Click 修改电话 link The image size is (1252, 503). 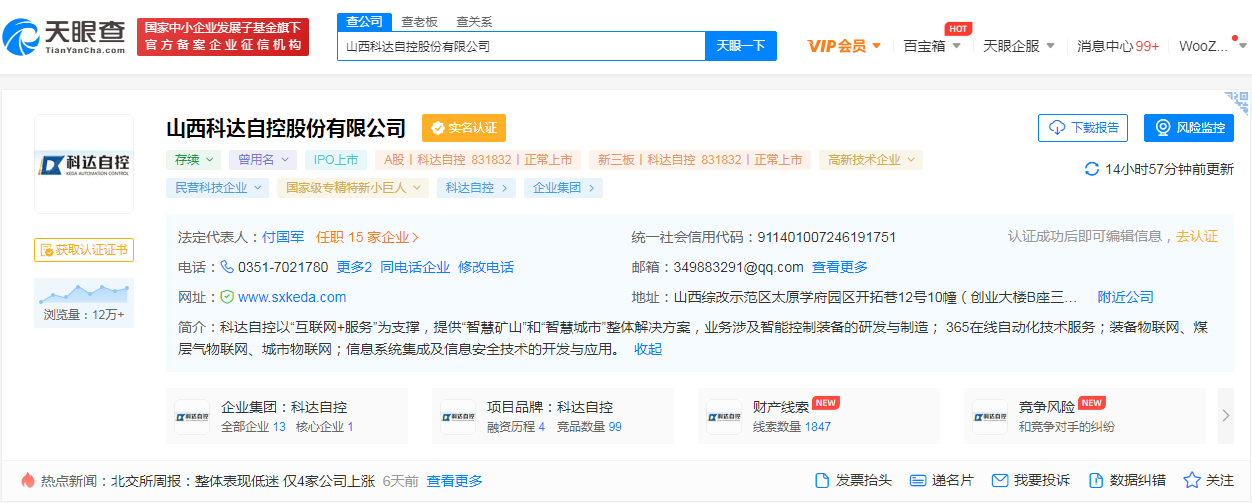pyautogui.click(x=486, y=267)
